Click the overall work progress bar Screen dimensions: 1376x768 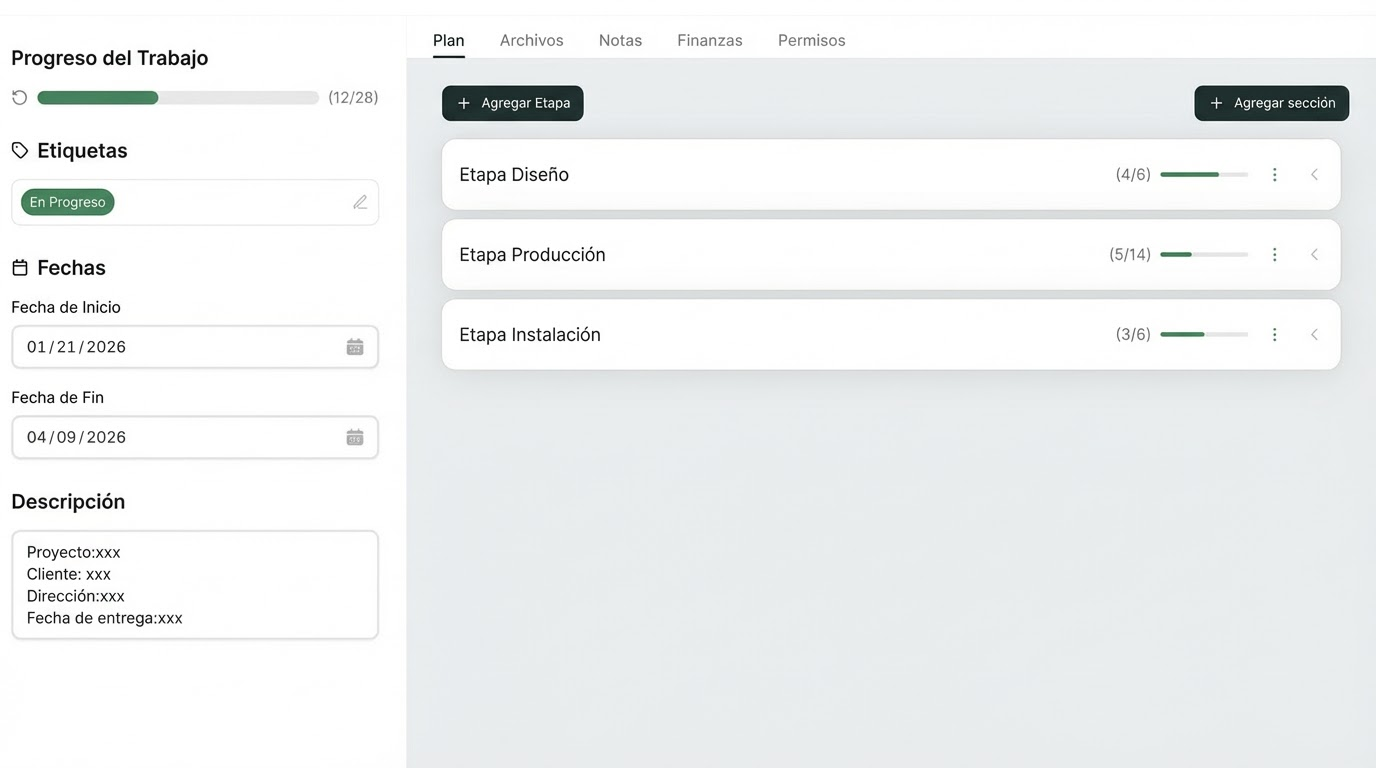(178, 98)
